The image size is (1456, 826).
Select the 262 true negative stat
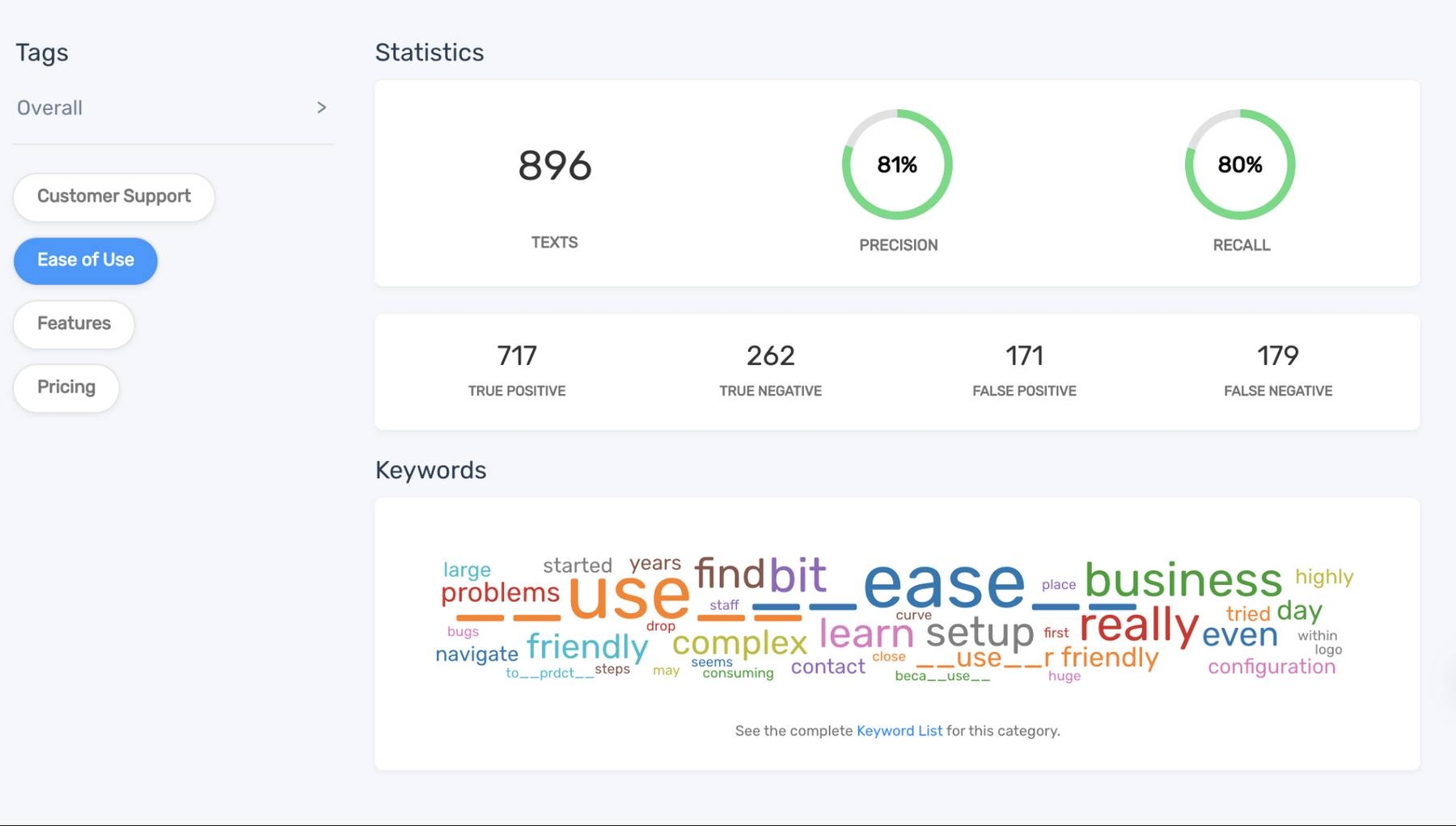point(770,356)
